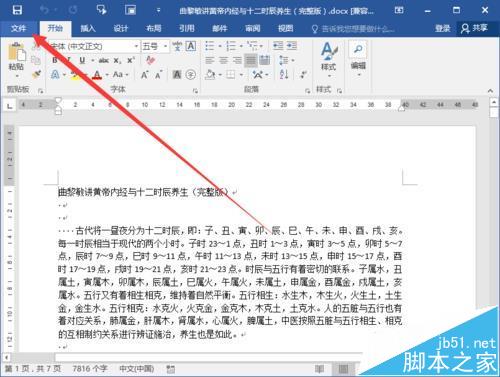Toggle Bold formatting

coord(55,60)
